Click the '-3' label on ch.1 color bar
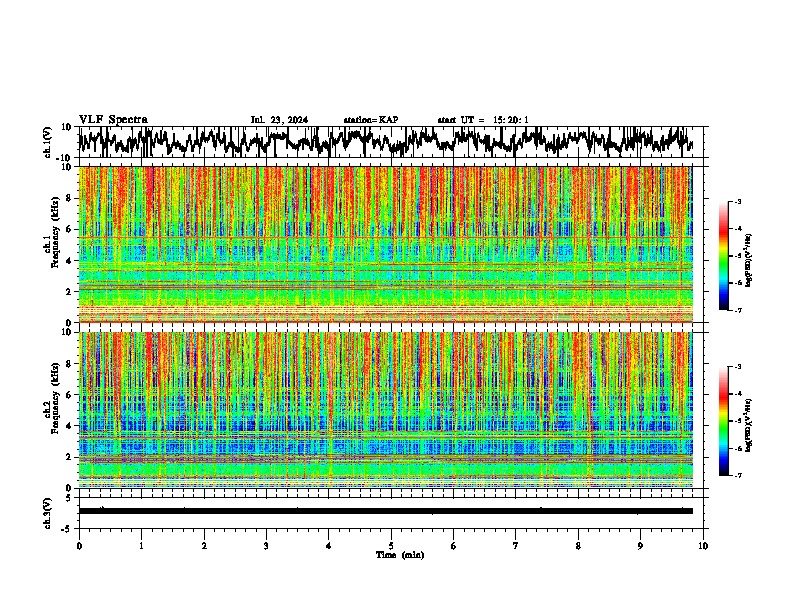792x612 pixels. click(x=737, y=201)
